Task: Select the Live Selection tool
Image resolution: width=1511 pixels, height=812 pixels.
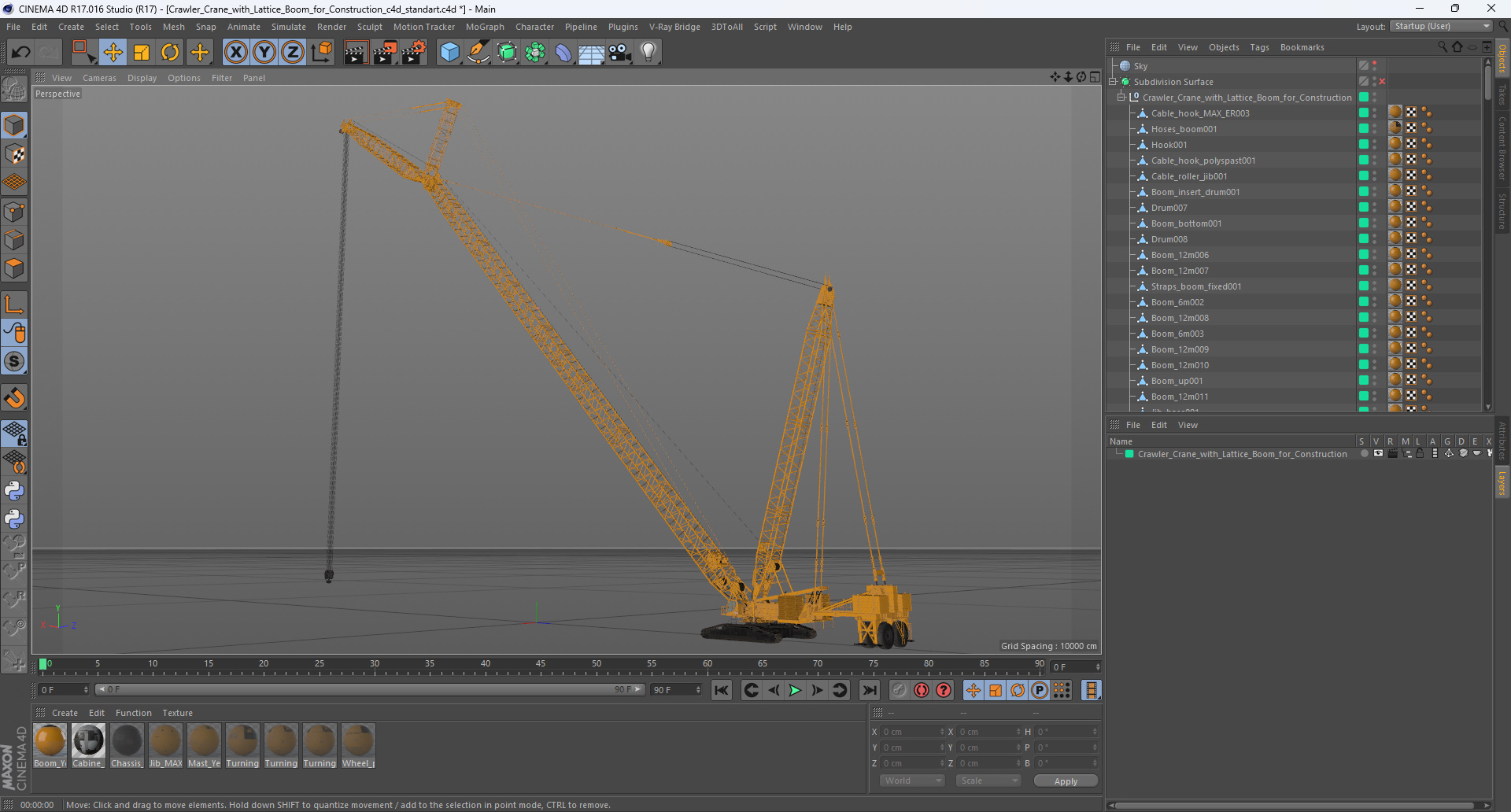Action: (x=83, y=53)
